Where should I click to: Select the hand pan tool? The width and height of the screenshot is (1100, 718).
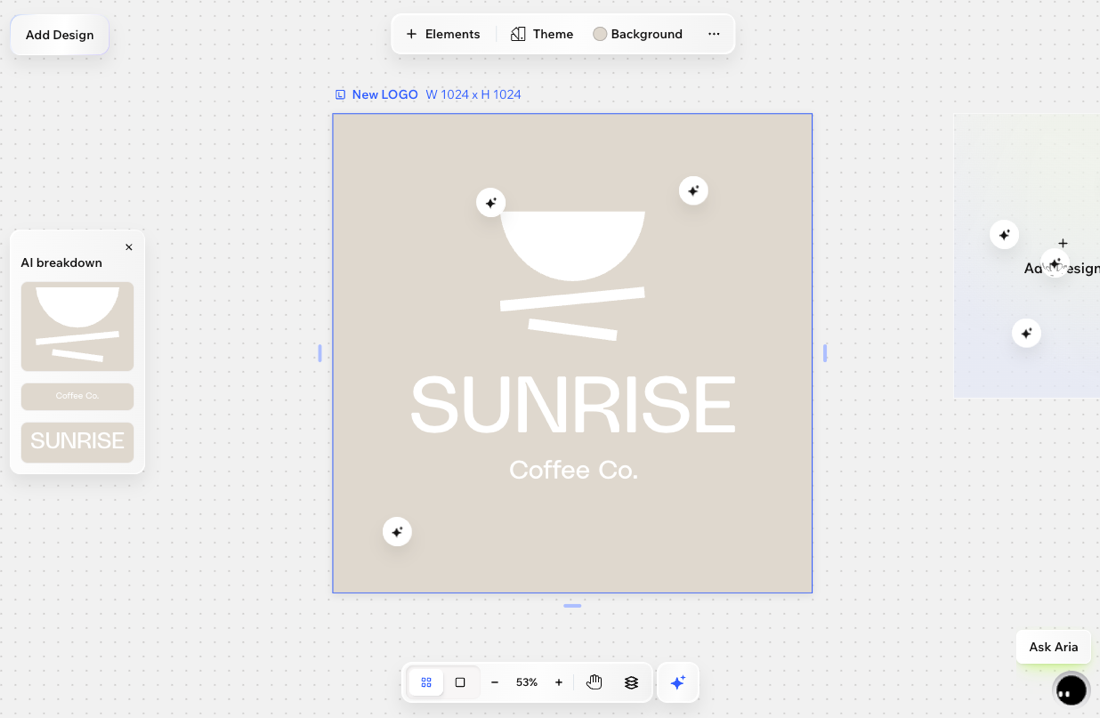(594, 682)
